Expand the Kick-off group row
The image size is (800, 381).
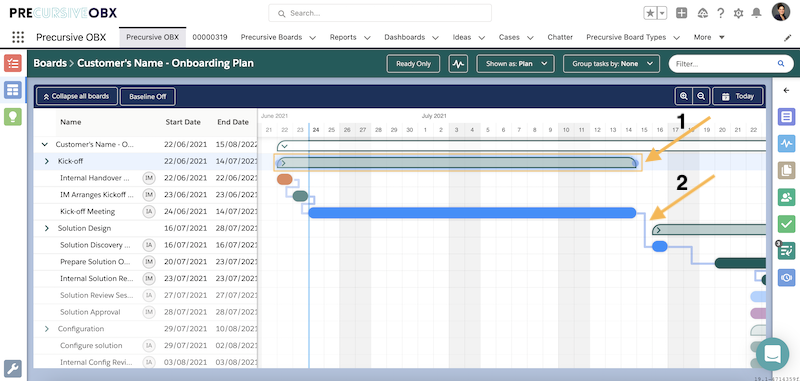click(46, 161)
